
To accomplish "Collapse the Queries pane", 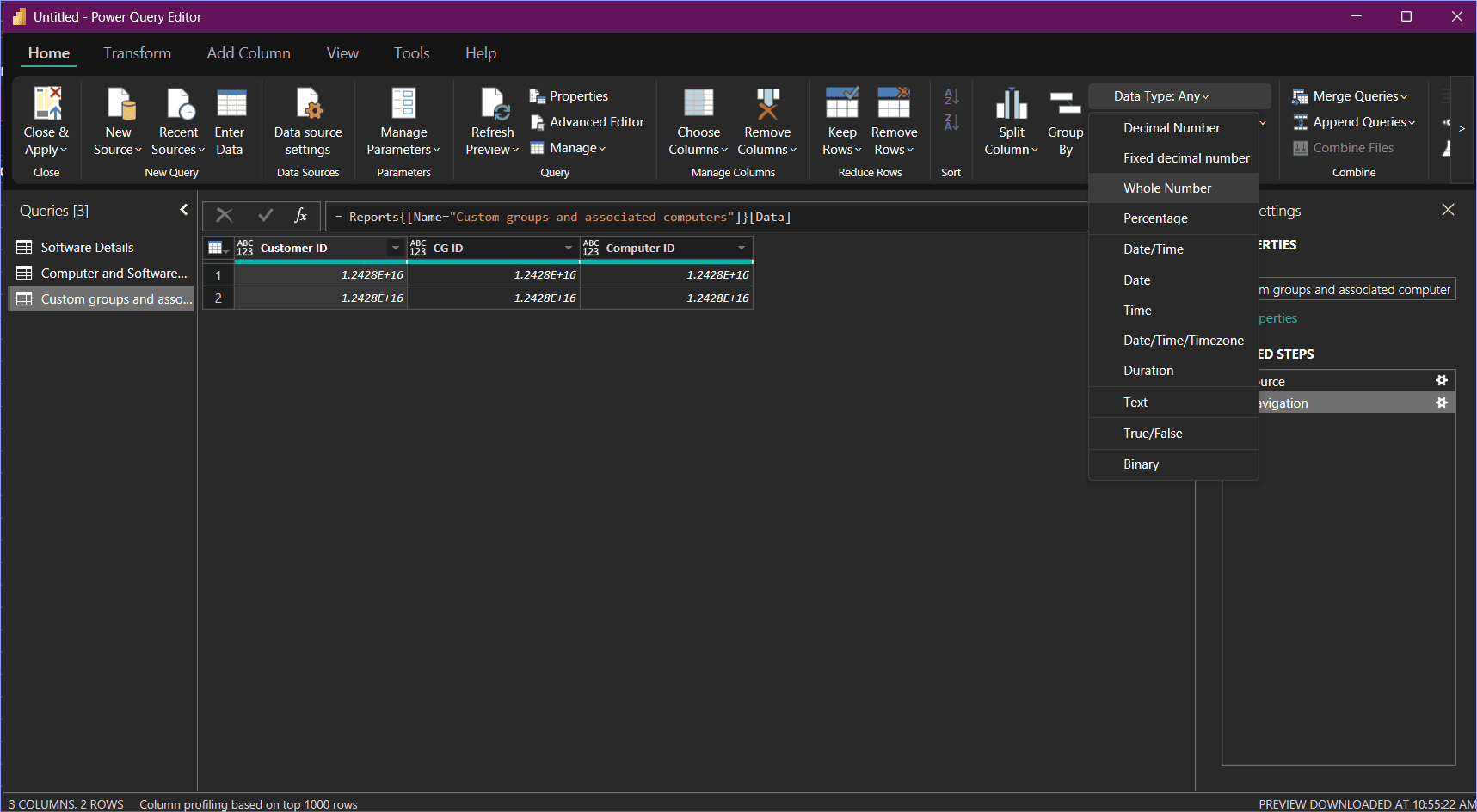I will pyautogui.click(x=184, y=210).
